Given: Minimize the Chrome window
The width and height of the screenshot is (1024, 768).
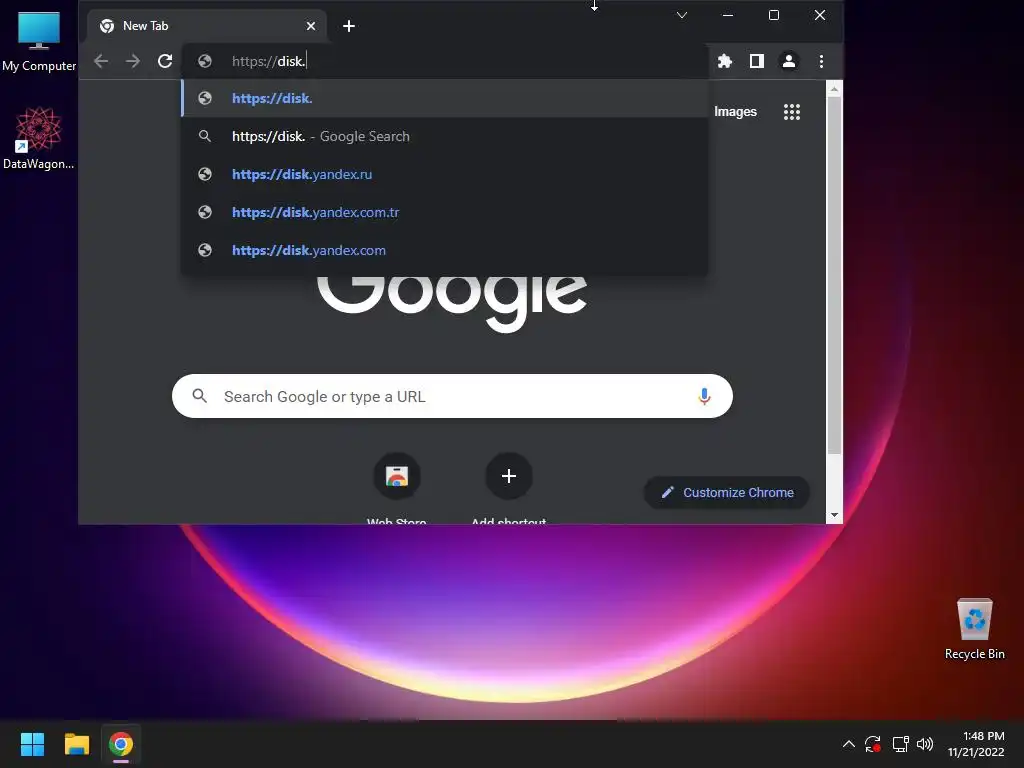Looking at the screenshot, I should pos(728,15).
